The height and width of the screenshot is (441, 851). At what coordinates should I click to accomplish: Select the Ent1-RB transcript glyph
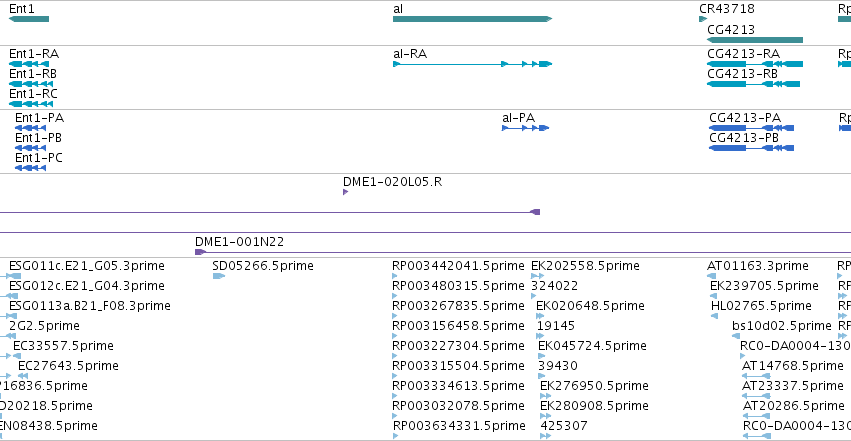coord(32,84)
